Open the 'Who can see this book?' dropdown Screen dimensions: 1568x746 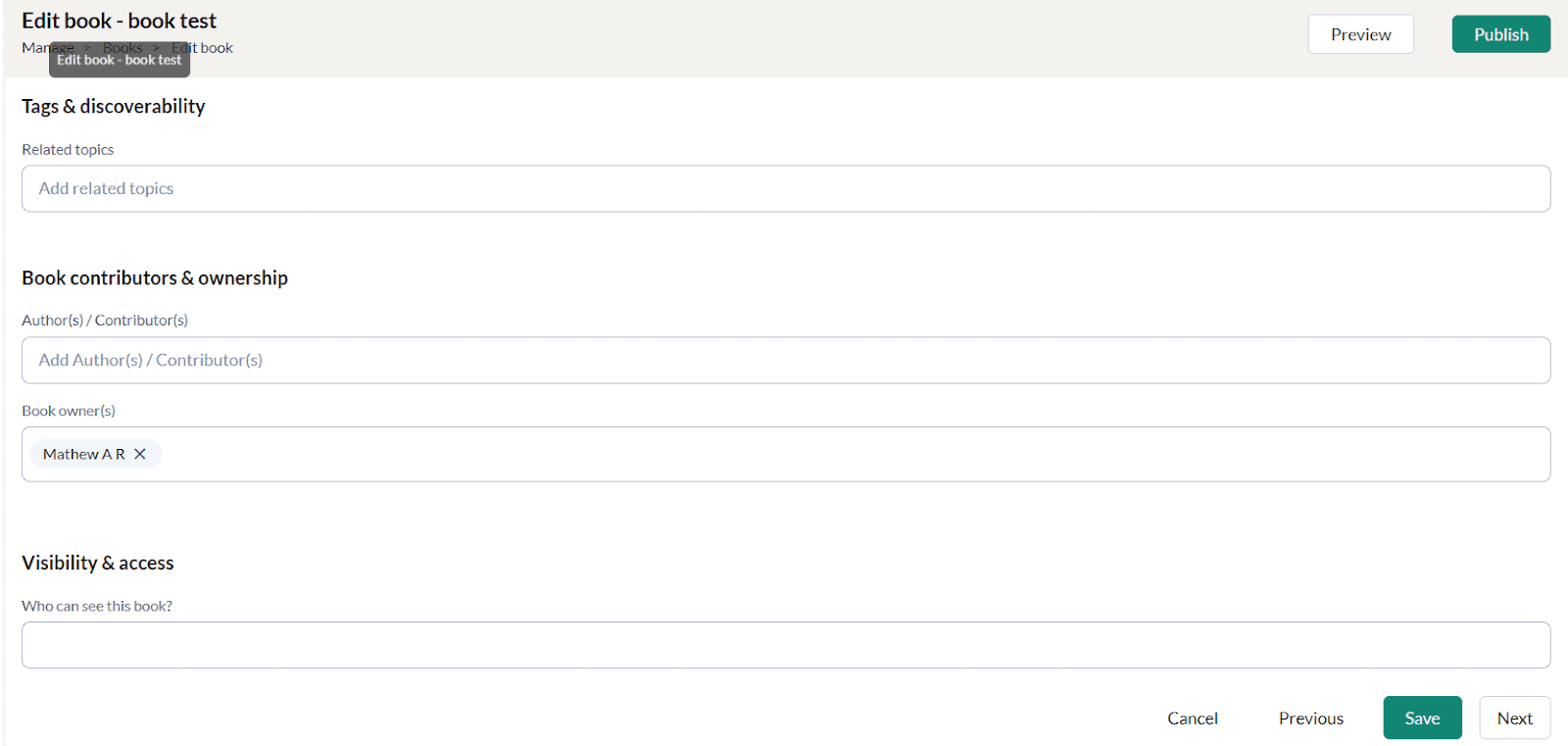click(786, 645)
